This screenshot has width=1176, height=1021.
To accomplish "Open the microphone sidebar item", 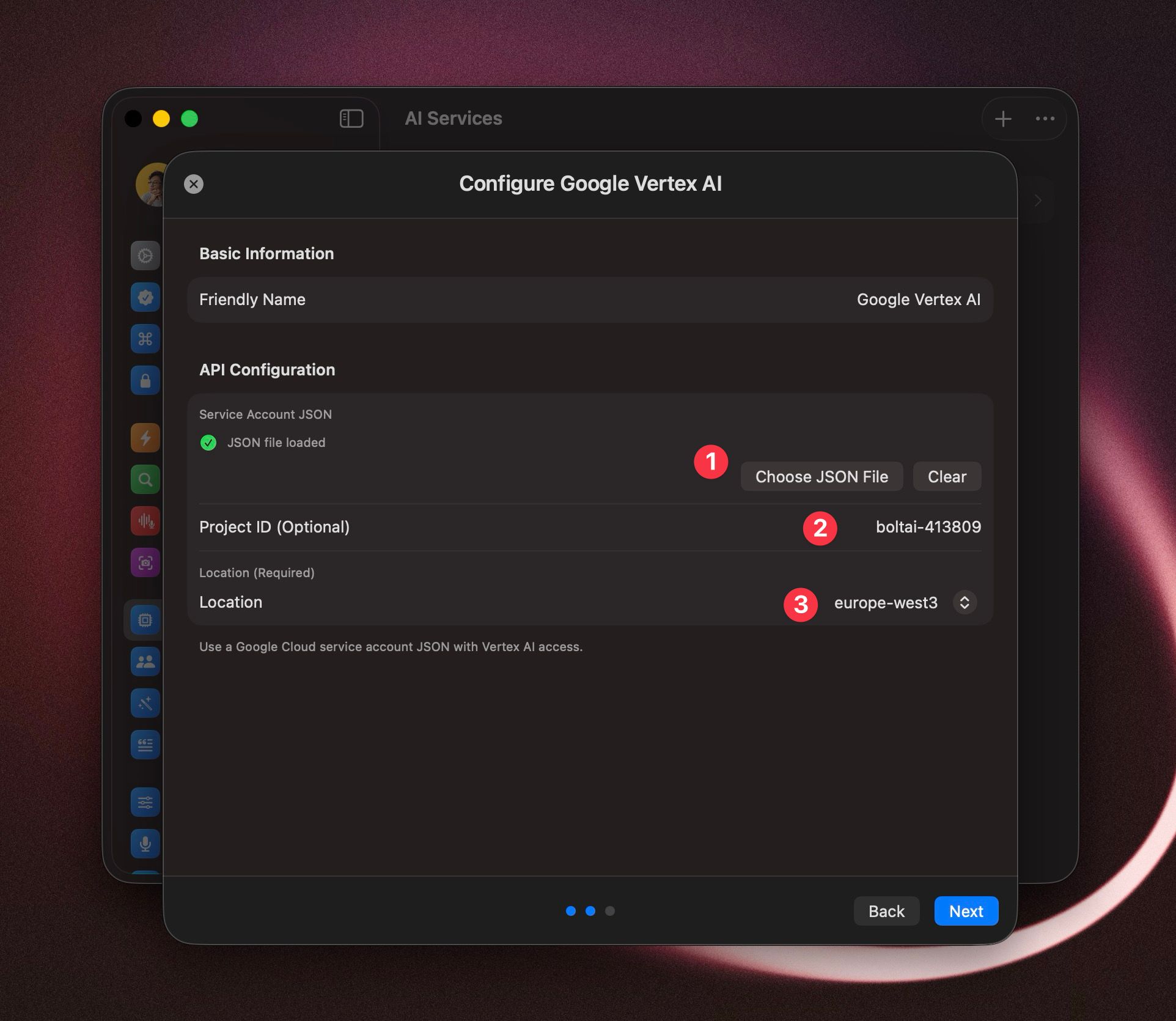I will coord(145,844).
